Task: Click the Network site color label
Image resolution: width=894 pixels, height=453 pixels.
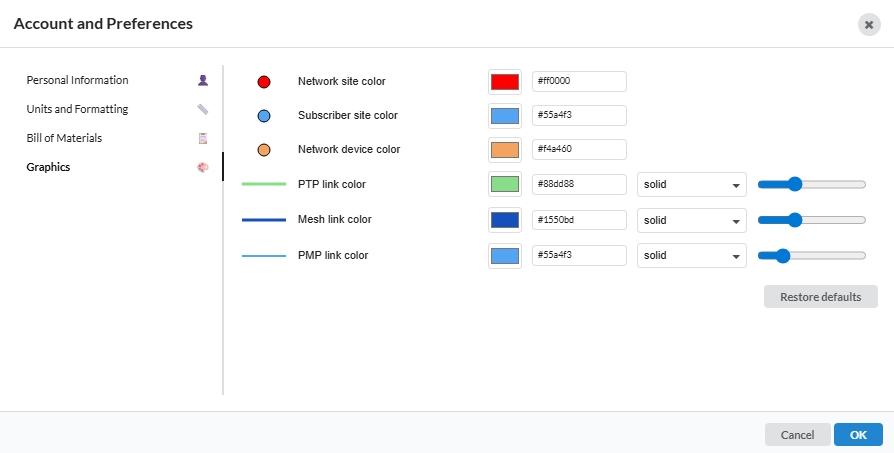Action: (x=342, y=81)
